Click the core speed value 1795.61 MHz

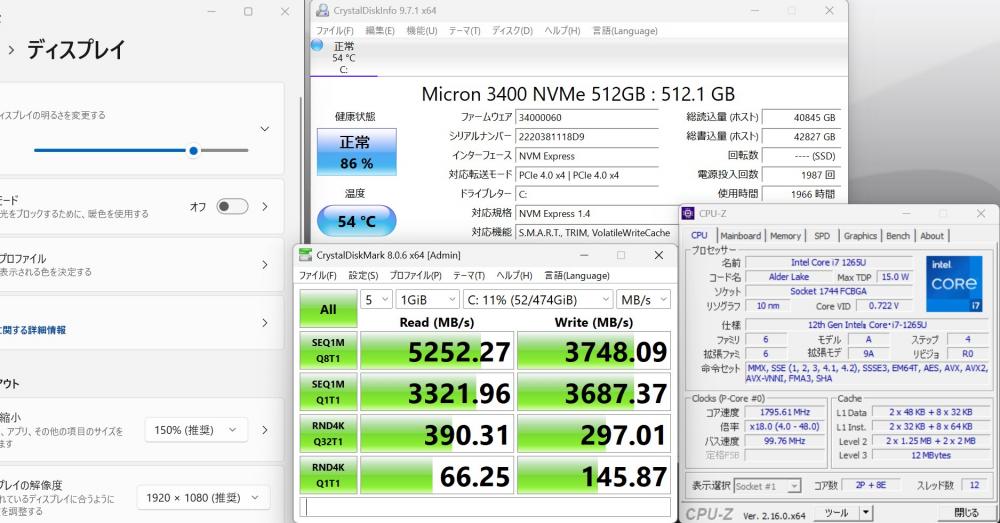click(785, 413)
